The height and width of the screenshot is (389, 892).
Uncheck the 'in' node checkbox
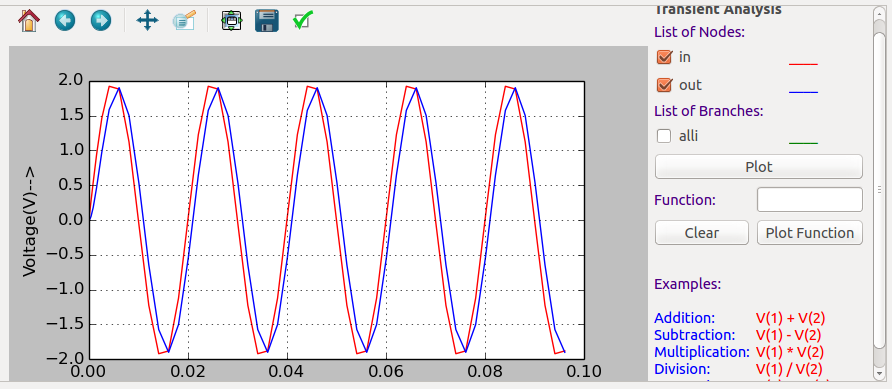(664, 57)
